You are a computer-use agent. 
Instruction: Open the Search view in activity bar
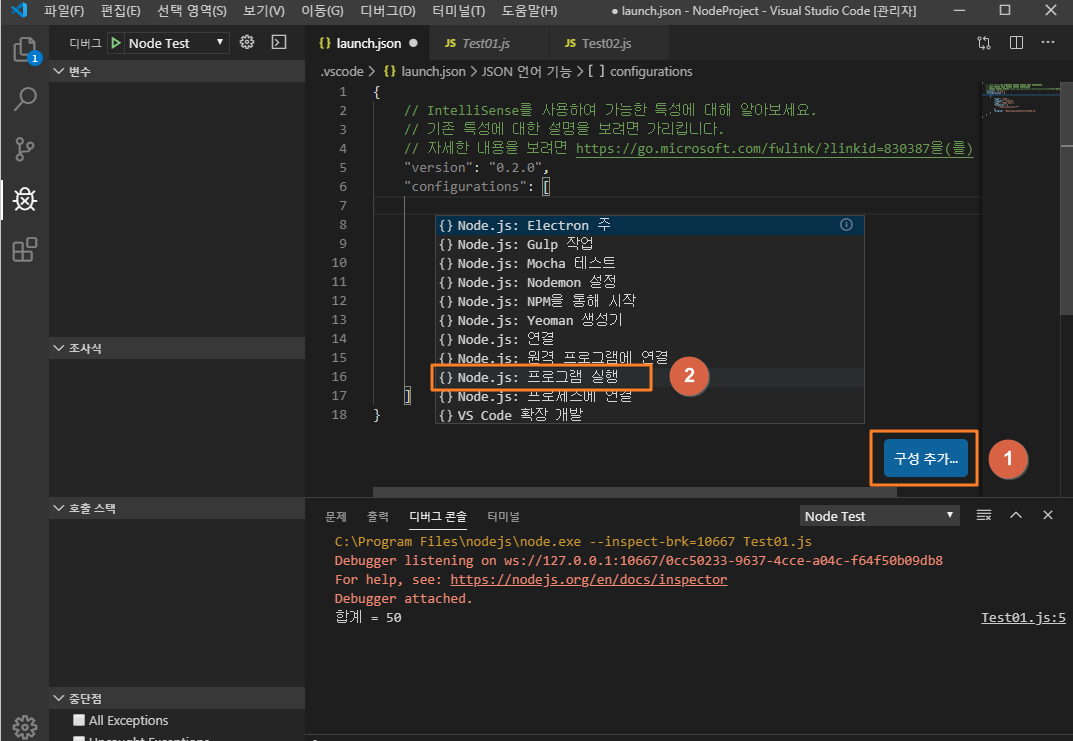[x=25, y=99]
